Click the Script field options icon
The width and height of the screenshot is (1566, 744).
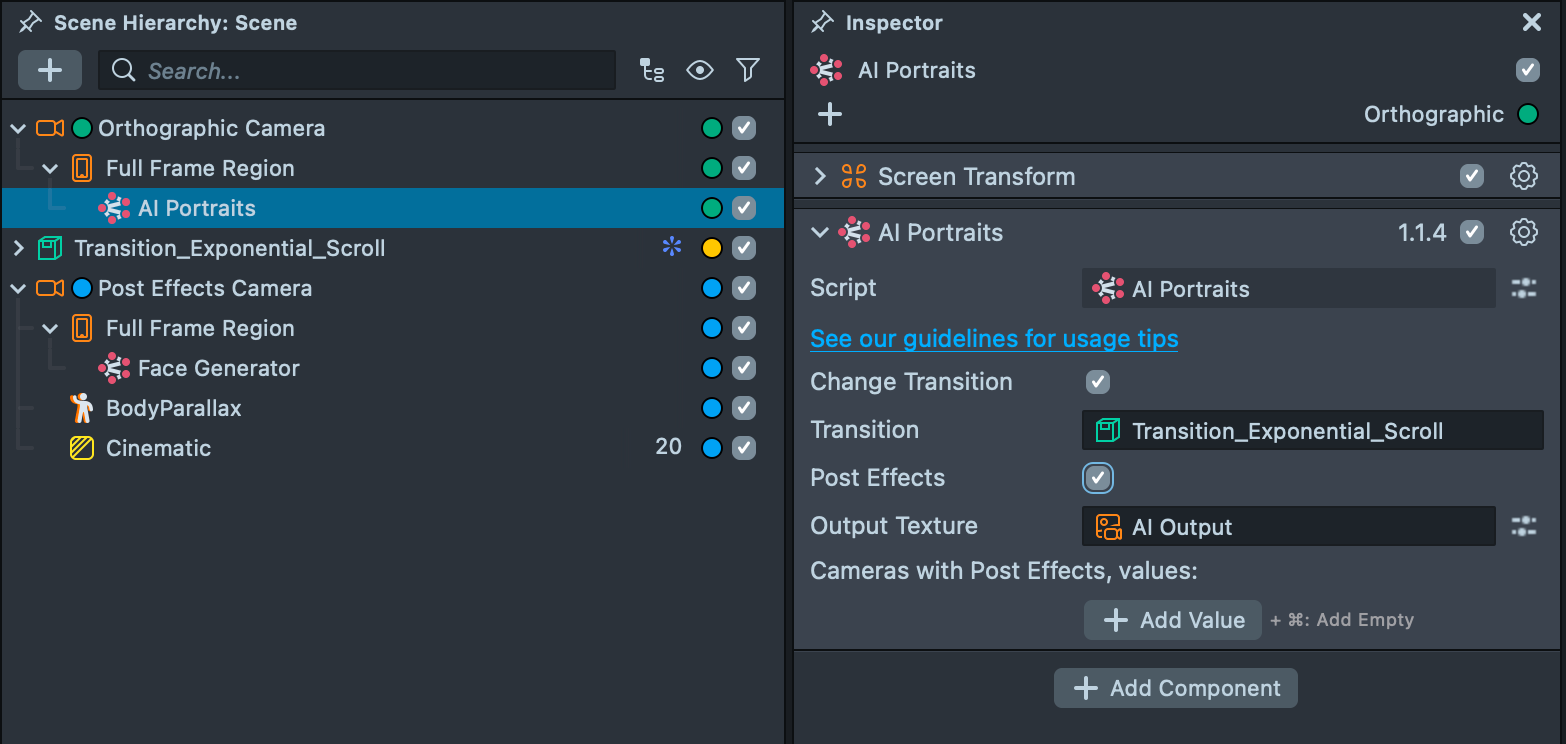click(1523, 289)
